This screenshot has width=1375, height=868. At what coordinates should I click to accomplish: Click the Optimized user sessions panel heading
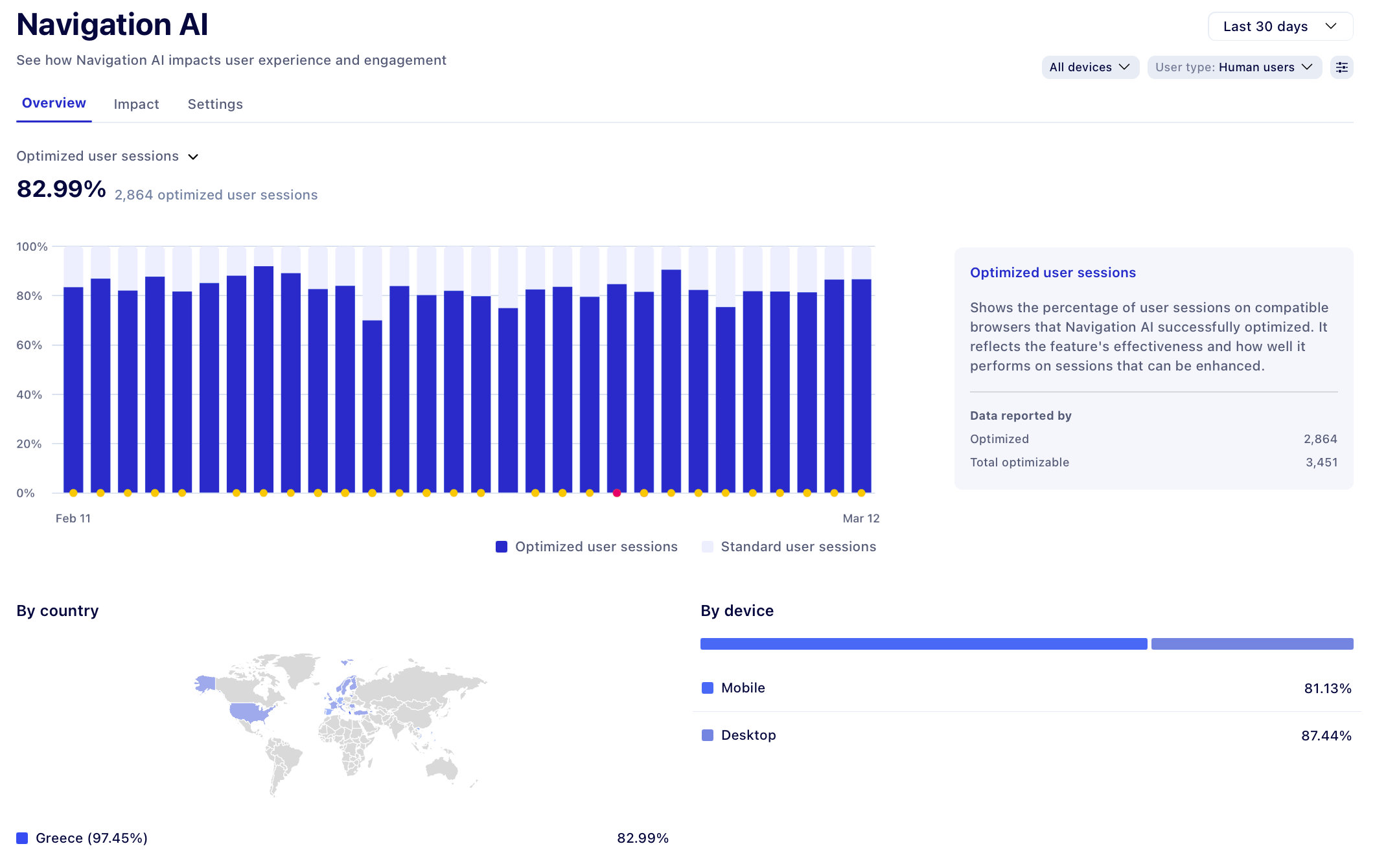click(x=1052, y=273)
